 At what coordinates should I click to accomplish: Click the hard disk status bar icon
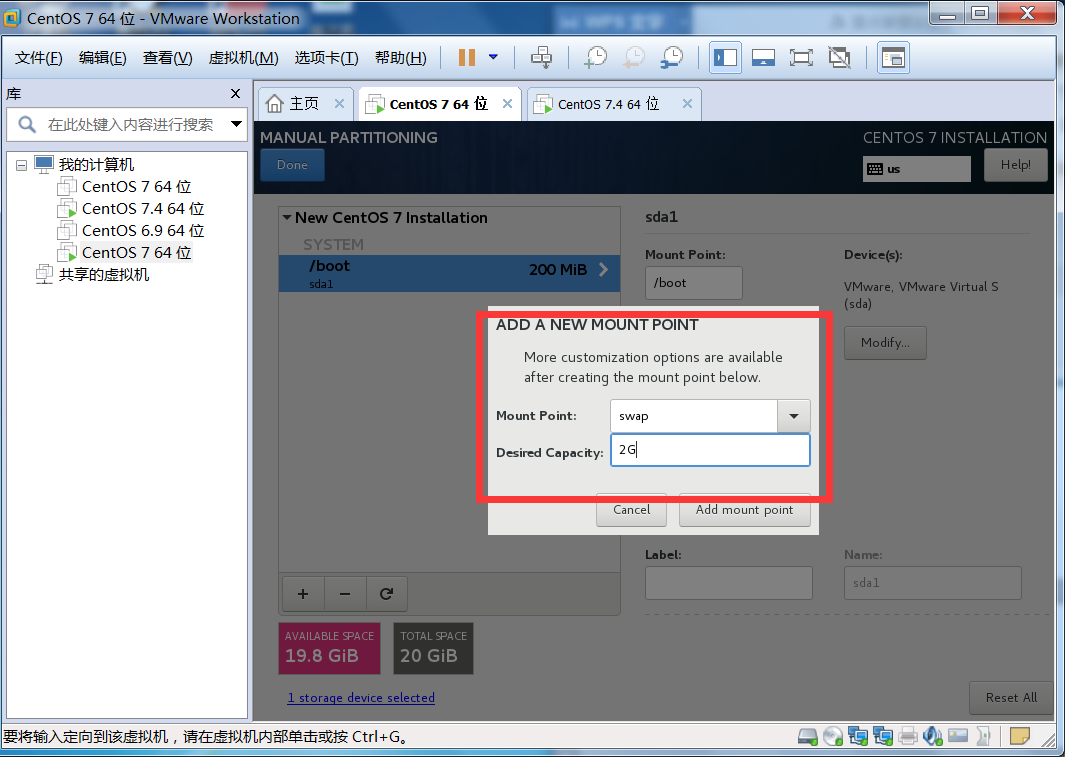click(x=808, y=736)
